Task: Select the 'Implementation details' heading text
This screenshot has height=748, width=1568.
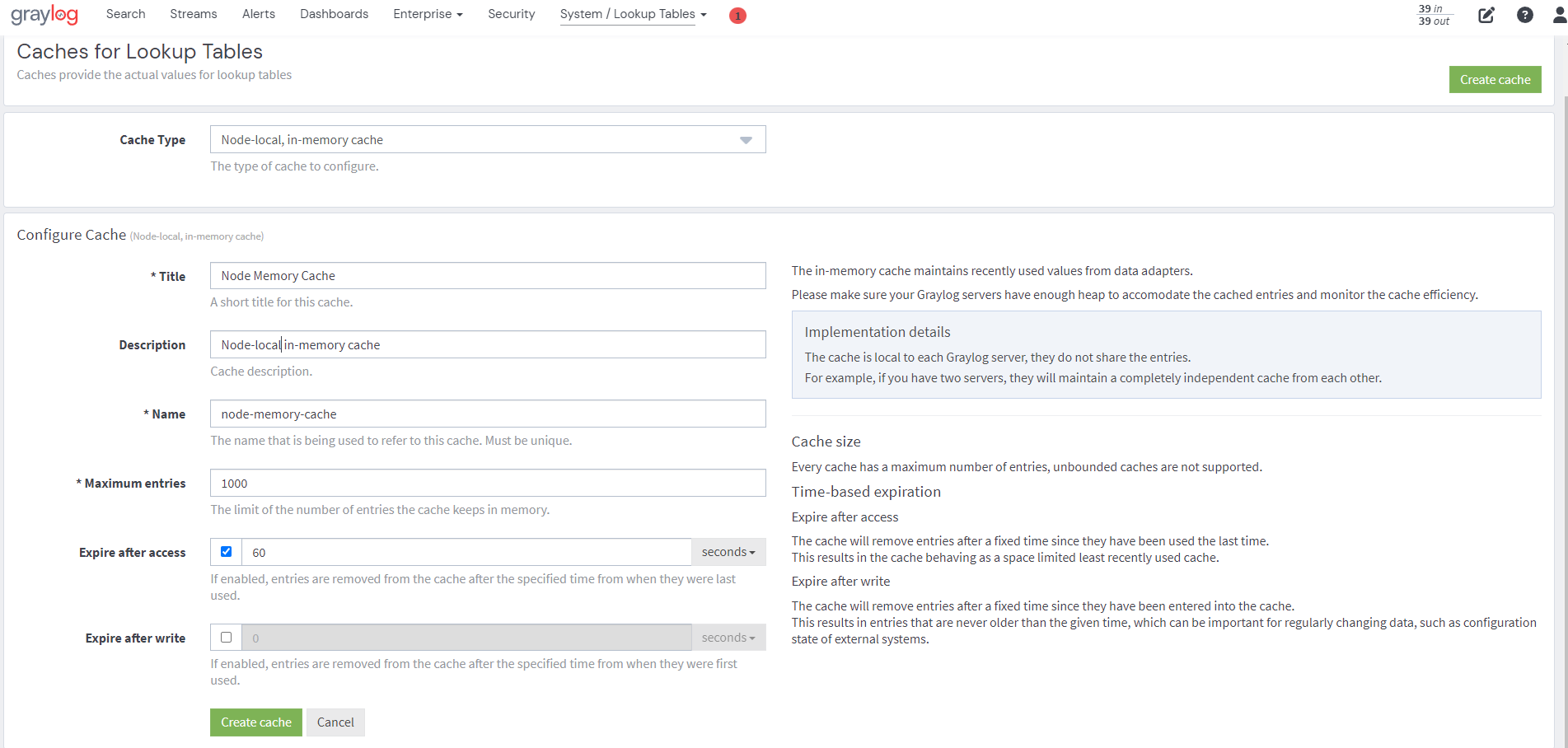Action: pos(877,332)
